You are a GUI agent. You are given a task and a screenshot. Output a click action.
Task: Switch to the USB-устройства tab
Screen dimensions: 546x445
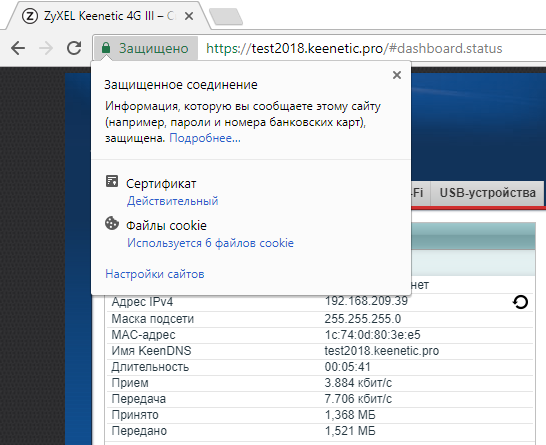point(487,193)
